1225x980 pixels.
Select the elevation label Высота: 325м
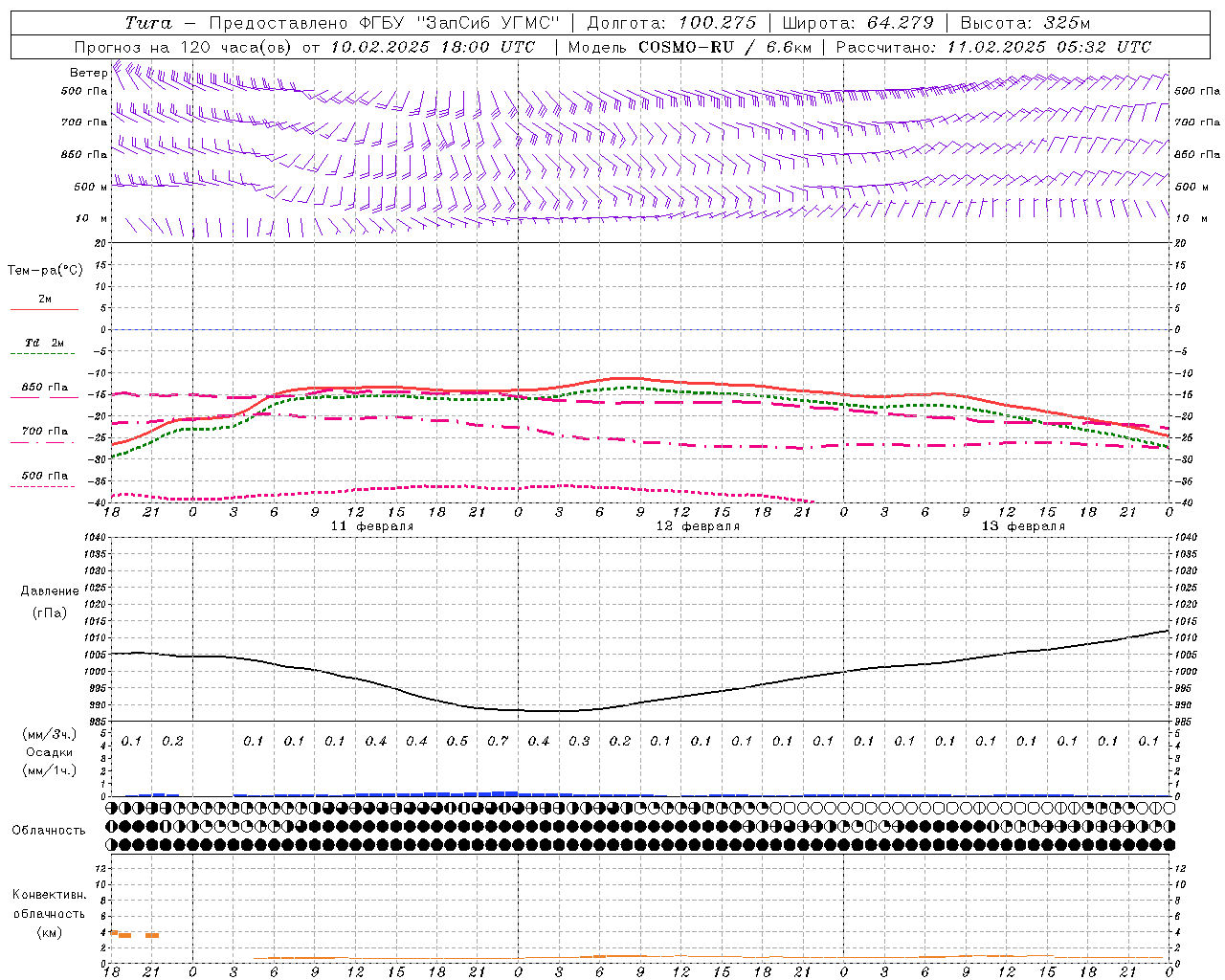click(1025, 23)
